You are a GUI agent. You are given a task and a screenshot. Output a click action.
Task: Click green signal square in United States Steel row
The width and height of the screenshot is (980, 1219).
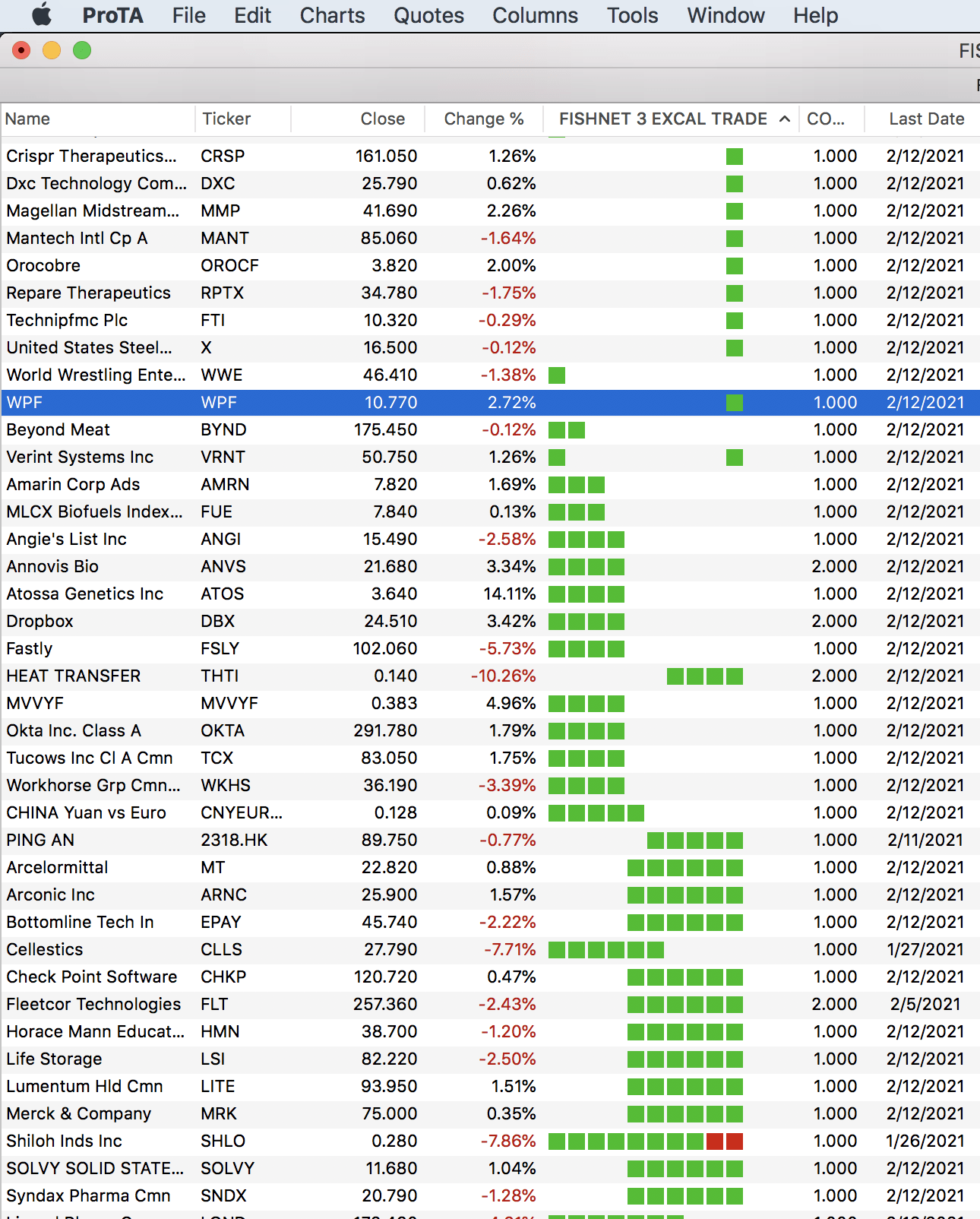(734, 348)
